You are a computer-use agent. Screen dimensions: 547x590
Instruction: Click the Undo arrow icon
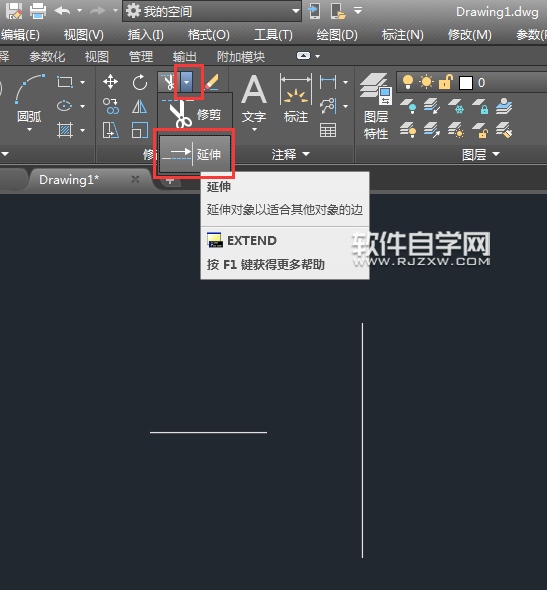coord(62,11)
